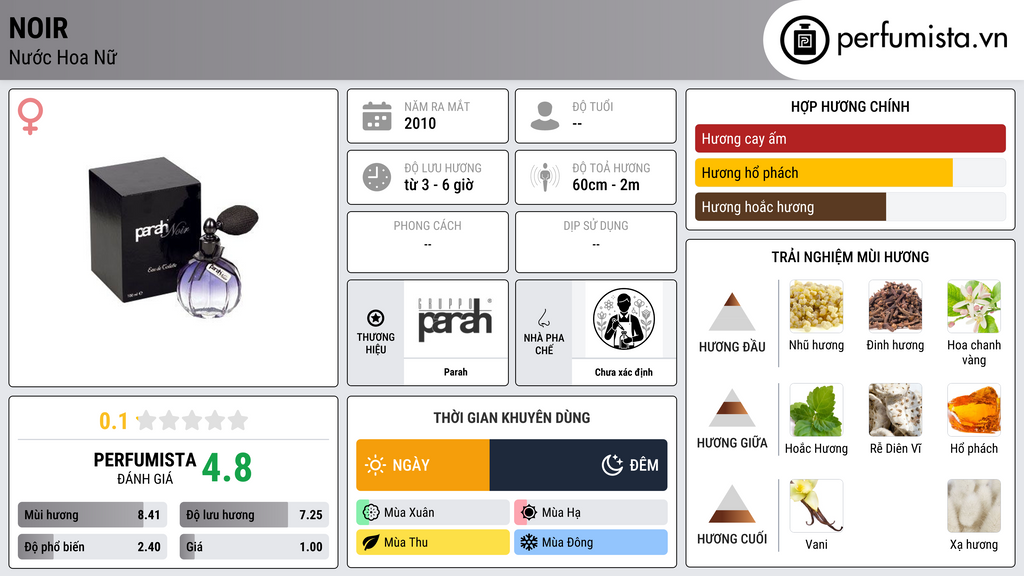Click the Parah brand name label
Image resolution: width=1024 pixels, height=576 pixels.
[455, 372]
